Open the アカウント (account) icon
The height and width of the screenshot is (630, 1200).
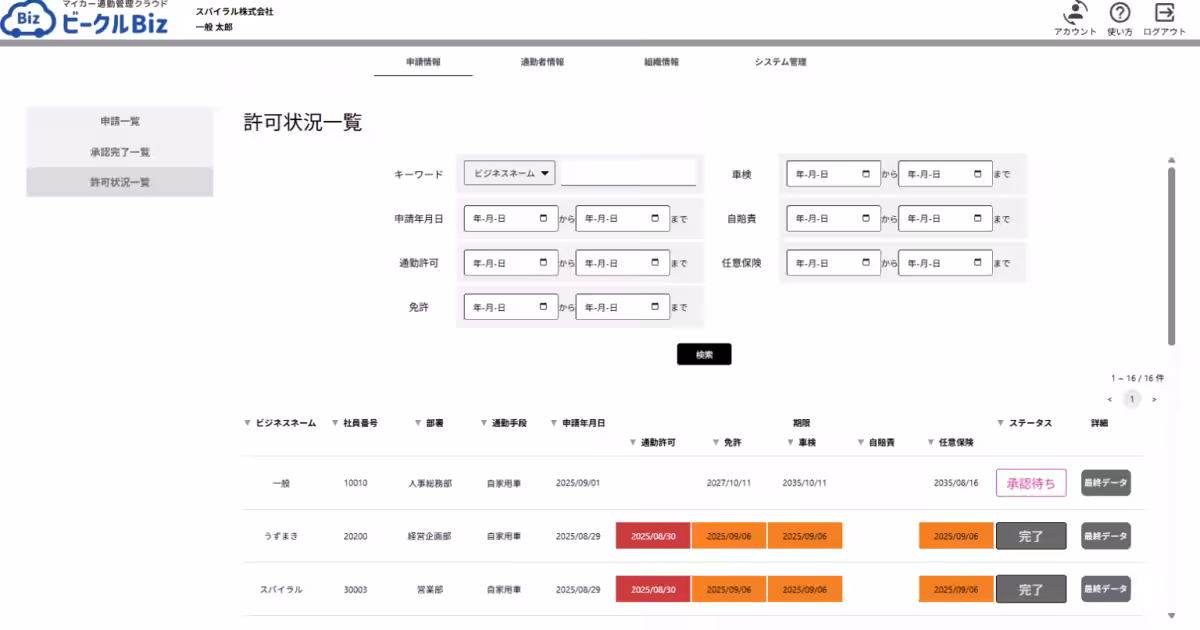pyautogui.click(x=1073, y=17)
